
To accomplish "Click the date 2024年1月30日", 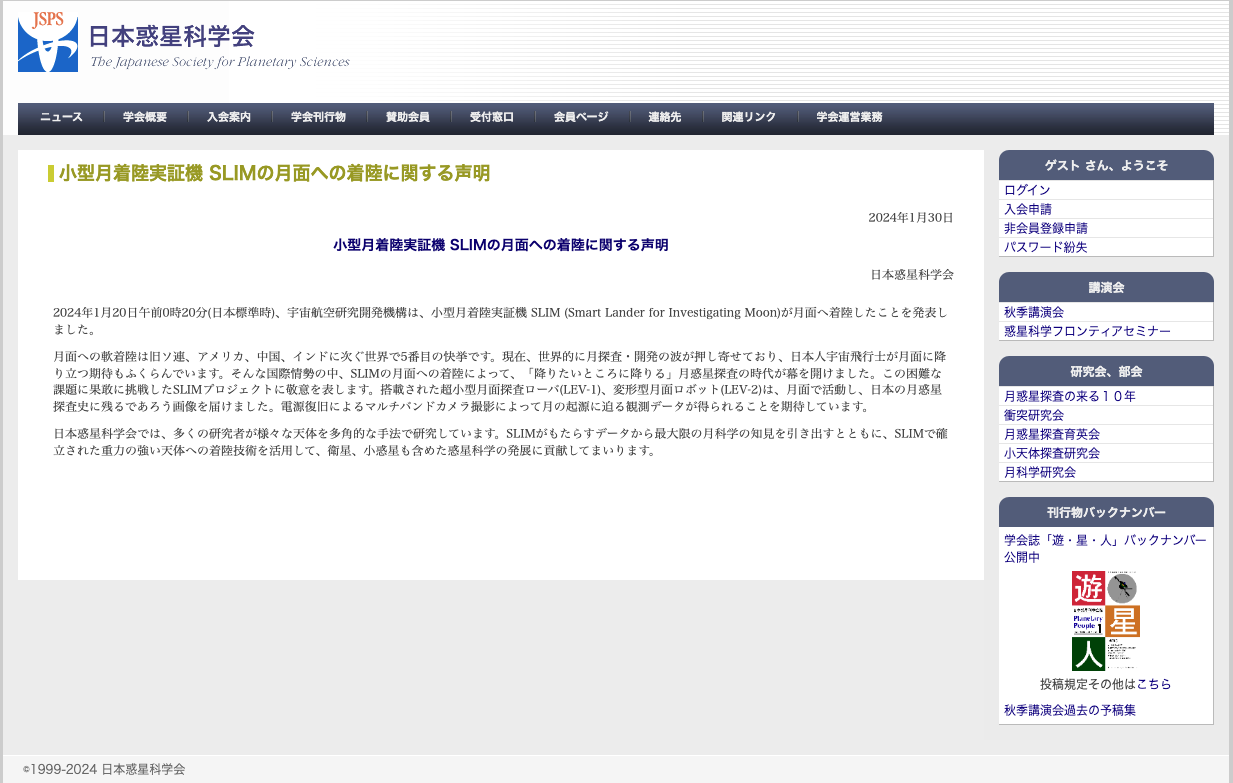I will 911,217.
